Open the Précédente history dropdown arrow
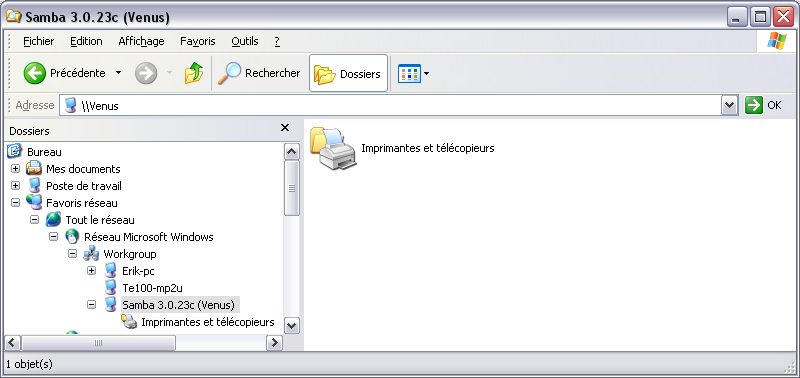 tap(118, 73)
